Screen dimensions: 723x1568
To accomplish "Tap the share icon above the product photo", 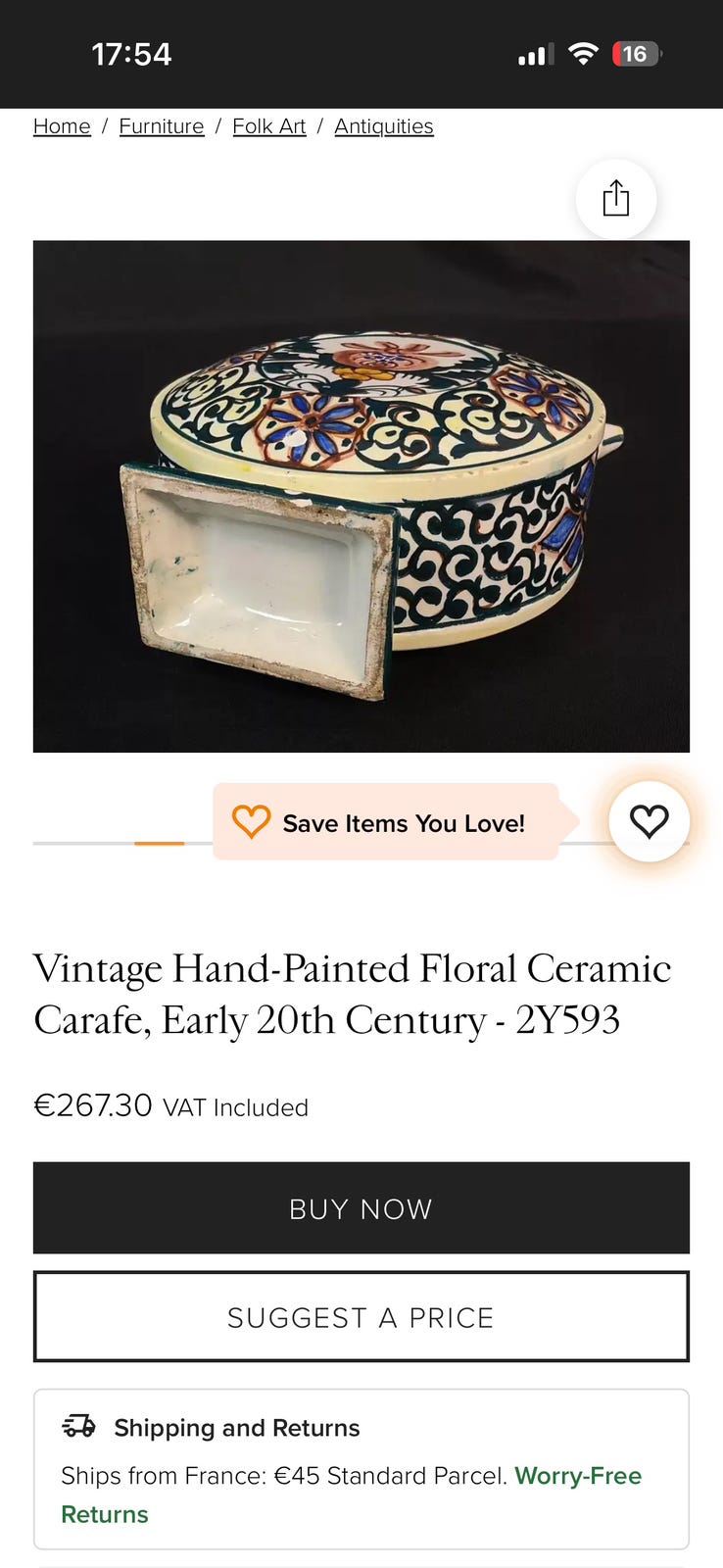I will [x=615, y=198].
